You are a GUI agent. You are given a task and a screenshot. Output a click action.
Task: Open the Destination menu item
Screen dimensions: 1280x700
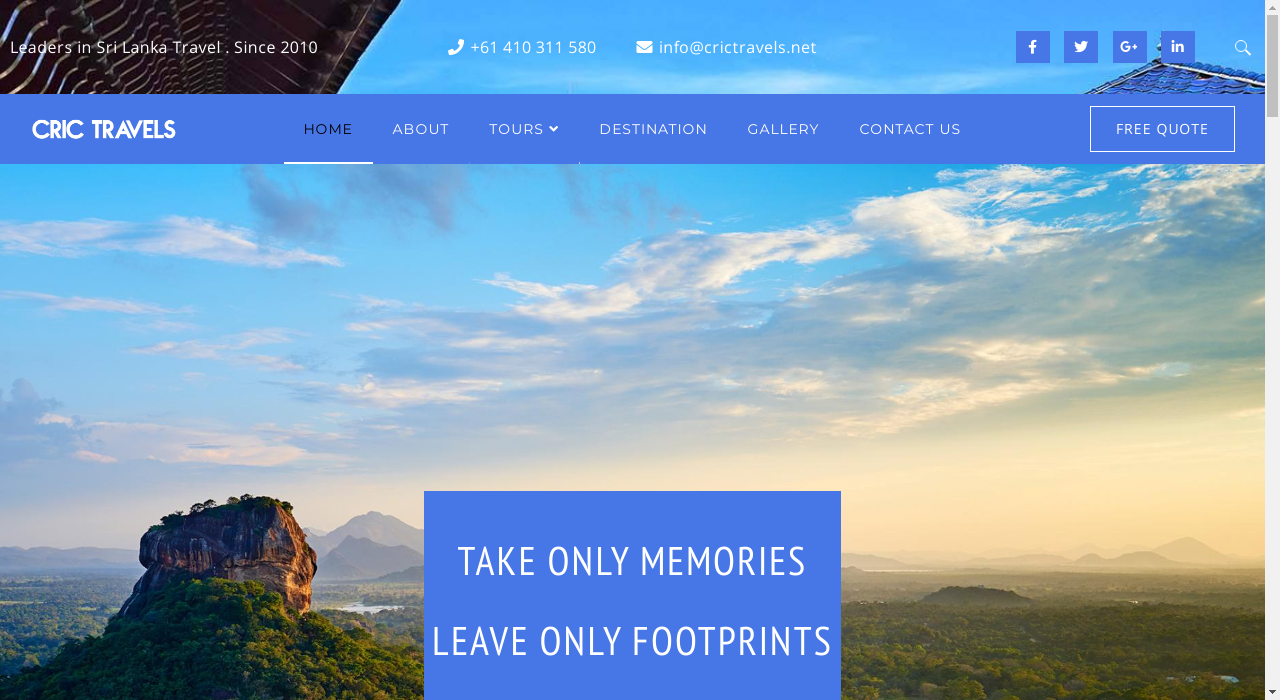[653, 129]
